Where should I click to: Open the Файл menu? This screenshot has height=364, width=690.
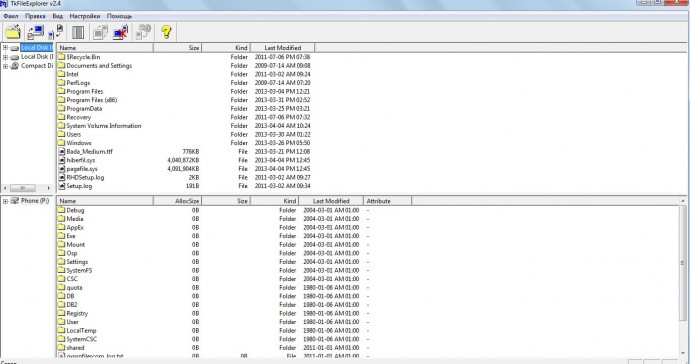(11, 16)
